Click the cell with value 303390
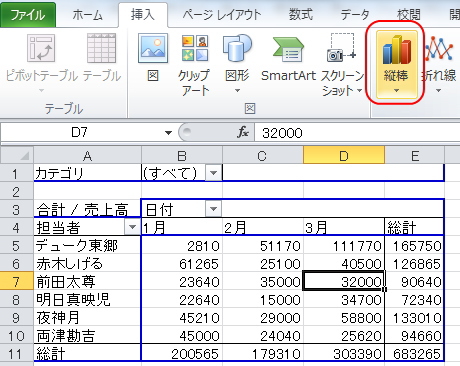Screen dimensions: 460x366 click(344, 353)
